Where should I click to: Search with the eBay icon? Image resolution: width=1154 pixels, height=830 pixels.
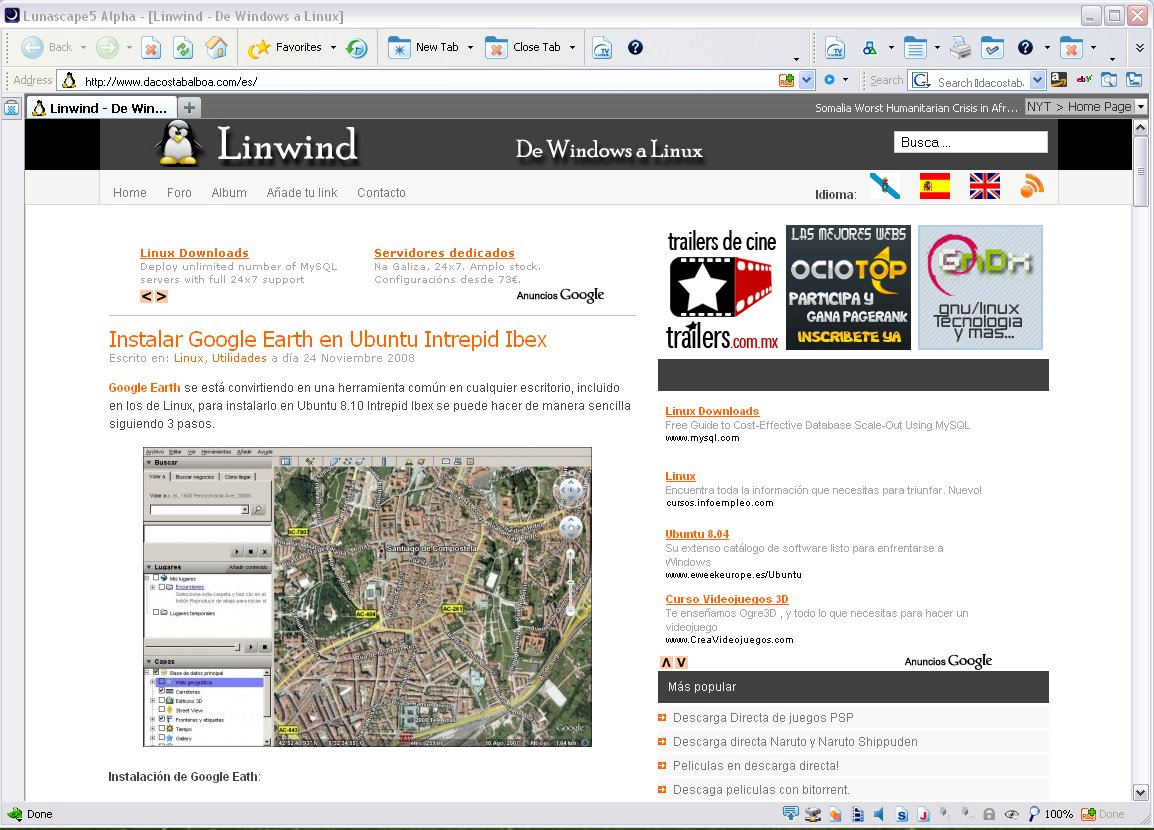coord(1084,79)
